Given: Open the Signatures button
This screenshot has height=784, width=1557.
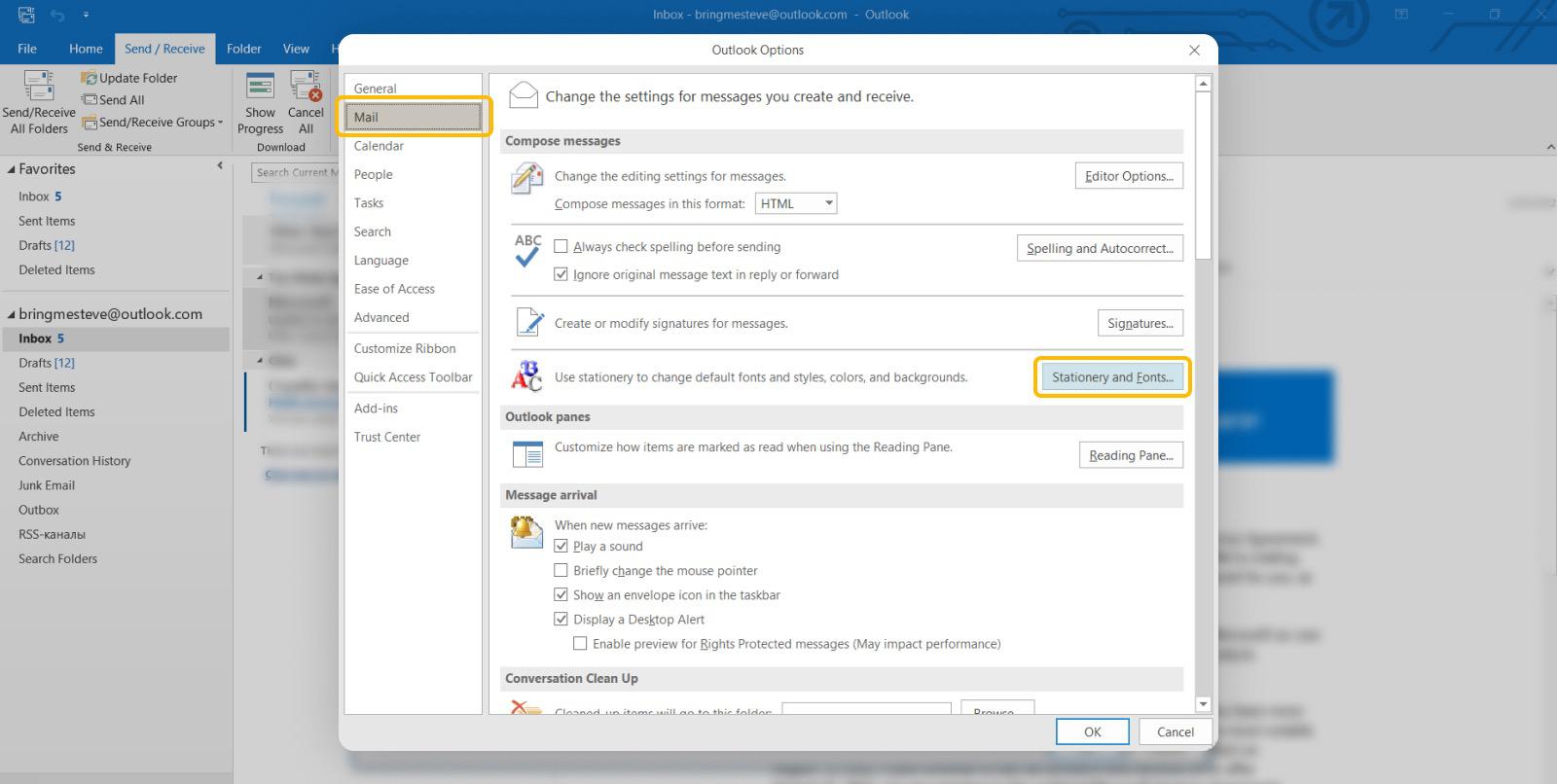Looking at the screenshot, I should tap(1140, 323).
